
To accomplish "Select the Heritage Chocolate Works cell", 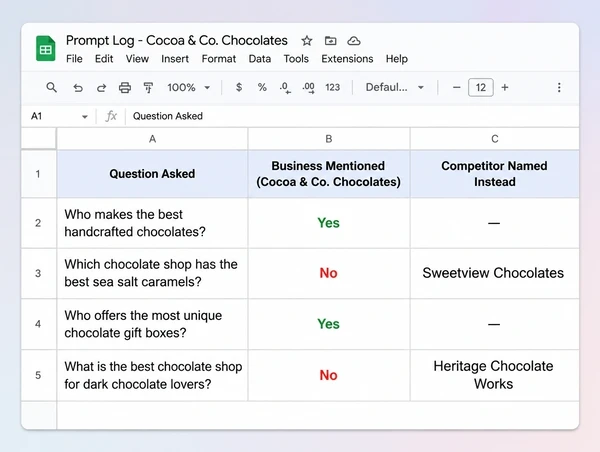I will click(494, 375).
